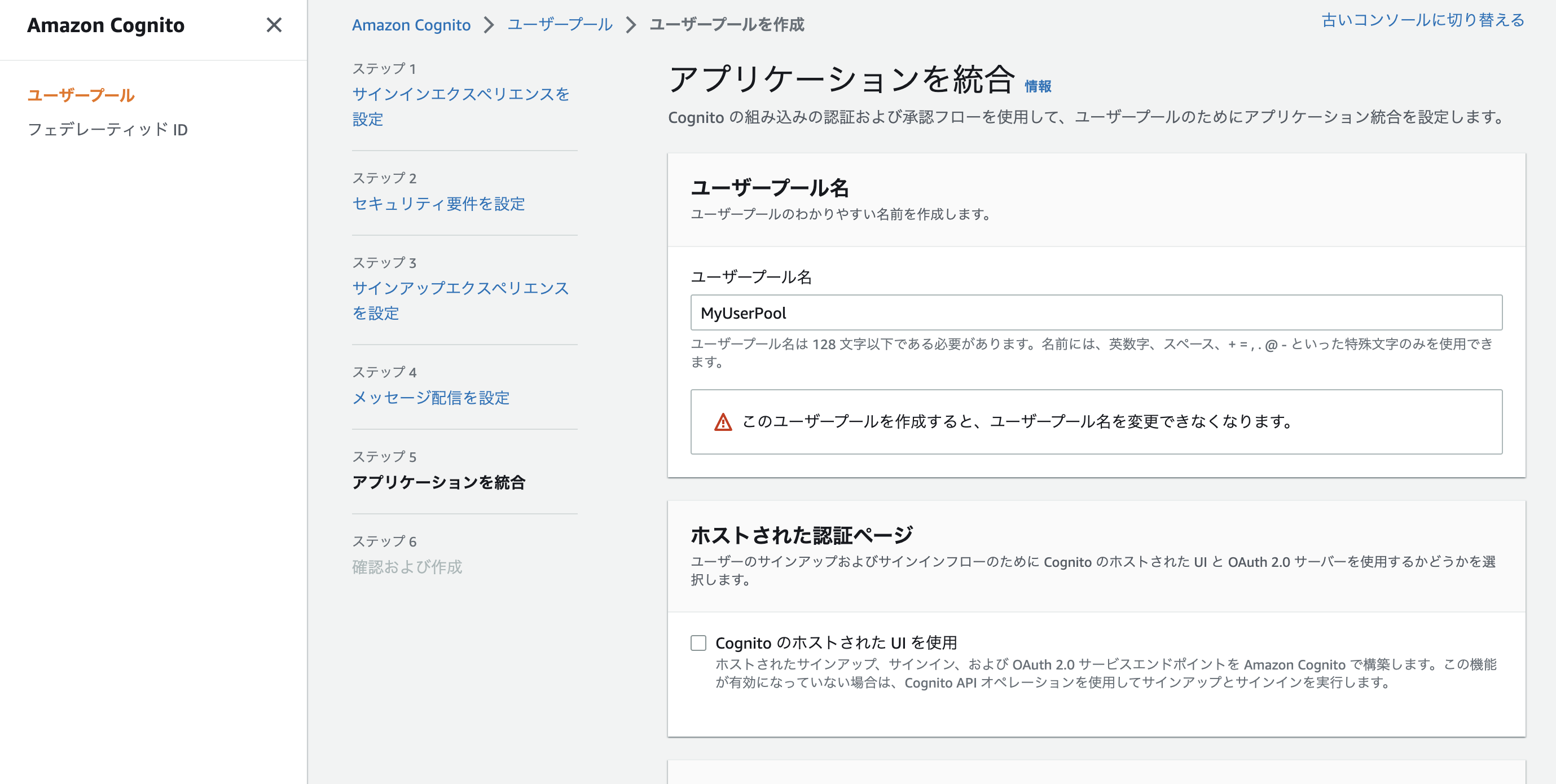
Task: Close the Amazon Cognito navigation sidebar
Action: [x=275, y=25]
